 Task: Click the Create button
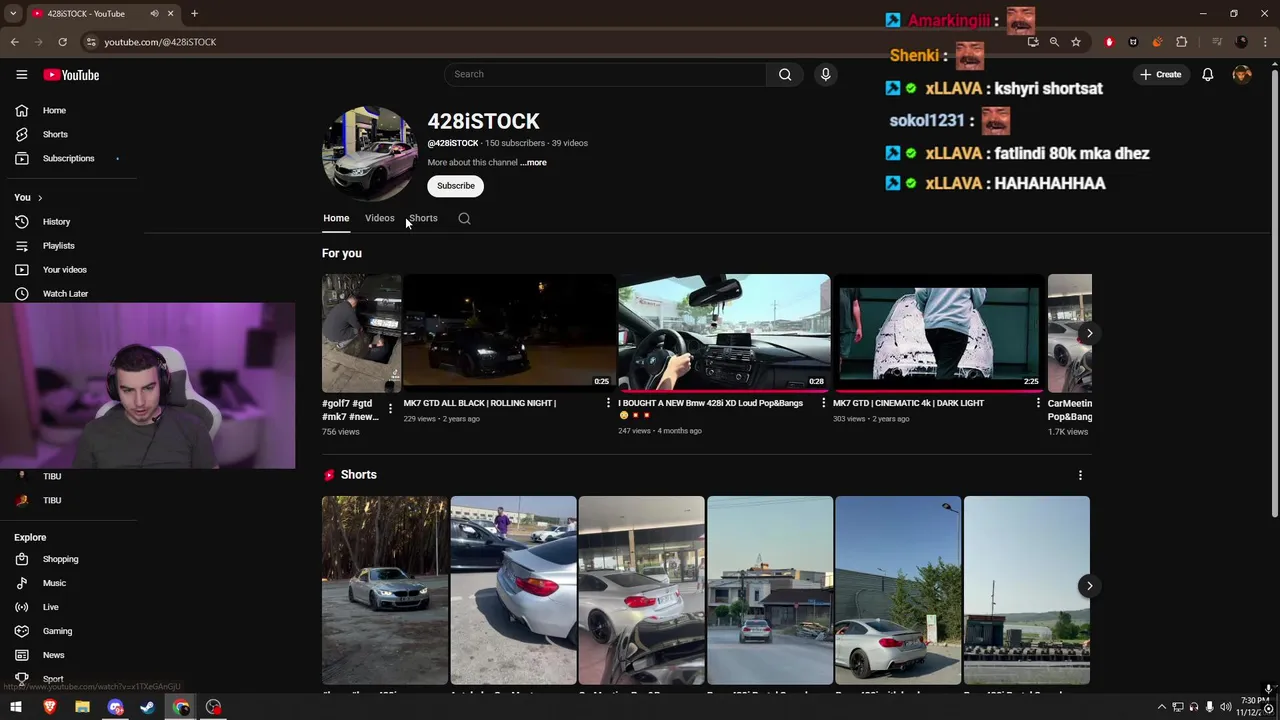coord(1160,74)
